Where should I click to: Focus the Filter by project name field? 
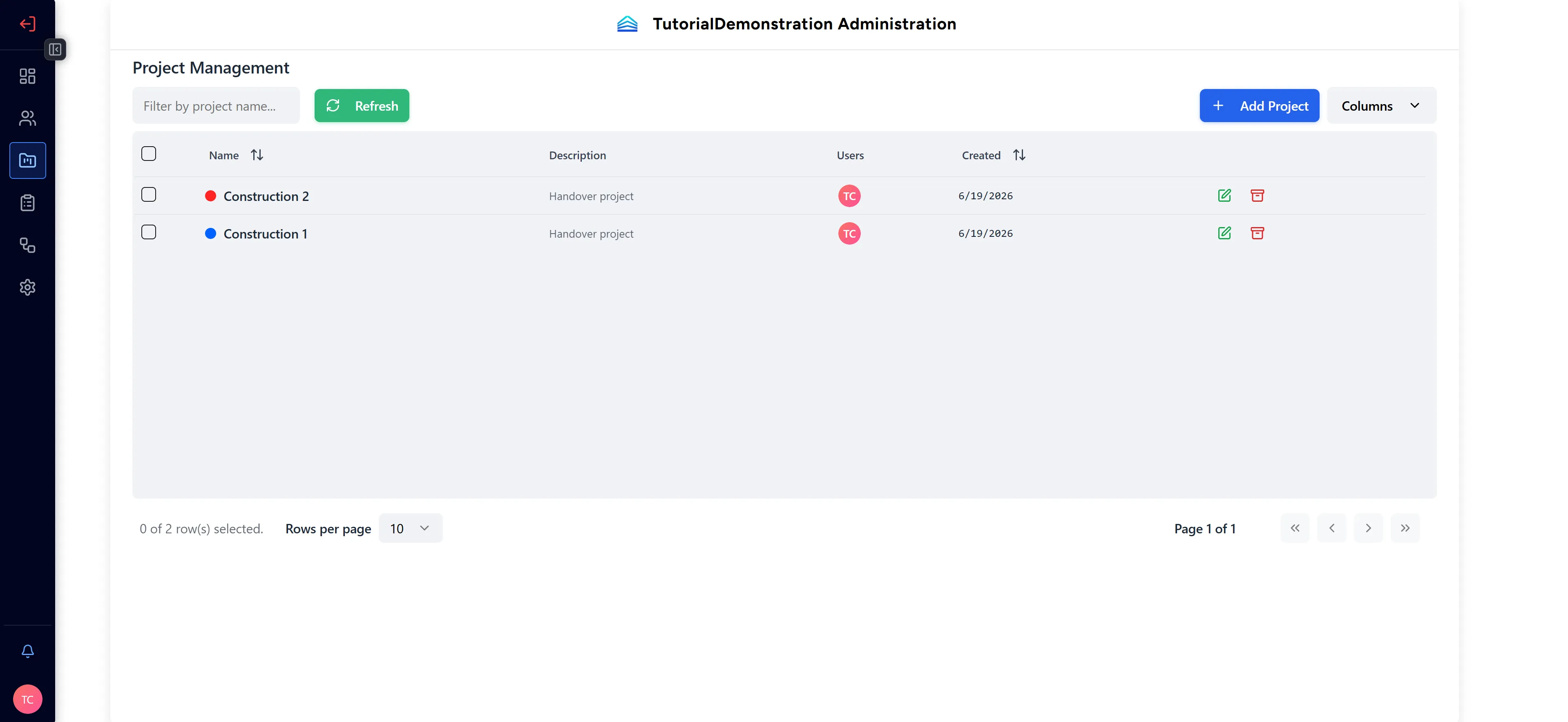pos(215,105)
